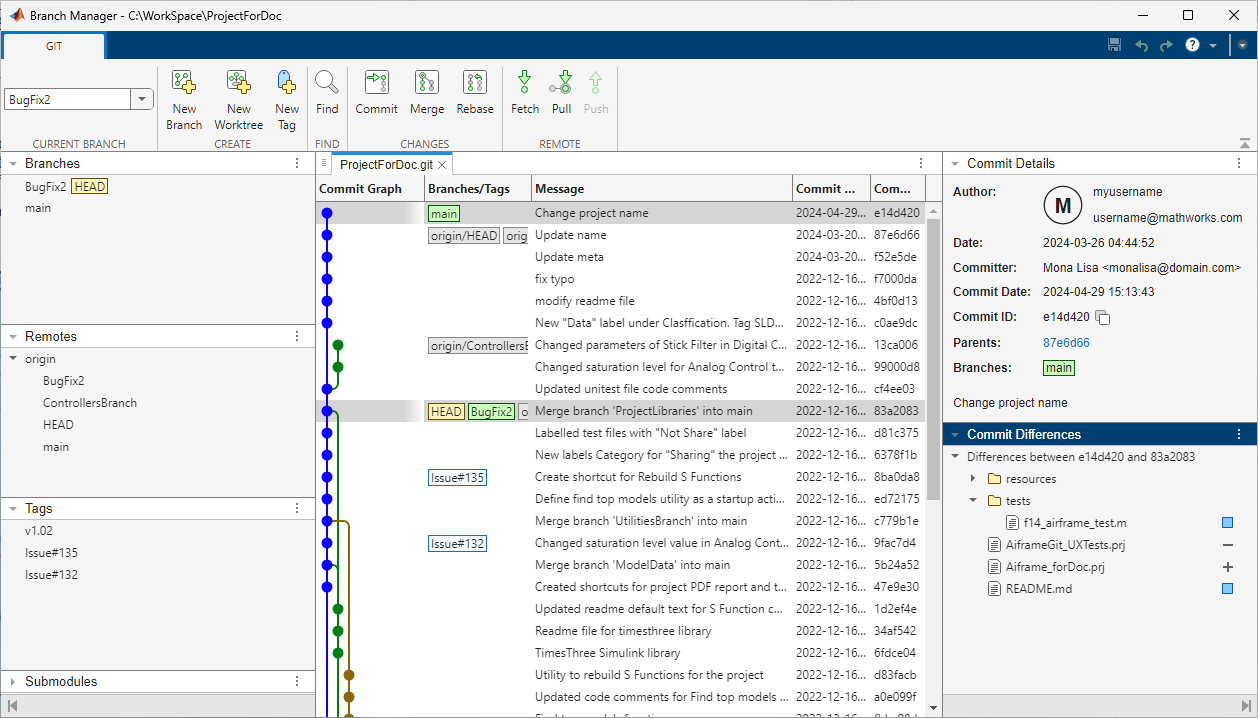
Task: Undo the last action
Action: click(1139, 44)
